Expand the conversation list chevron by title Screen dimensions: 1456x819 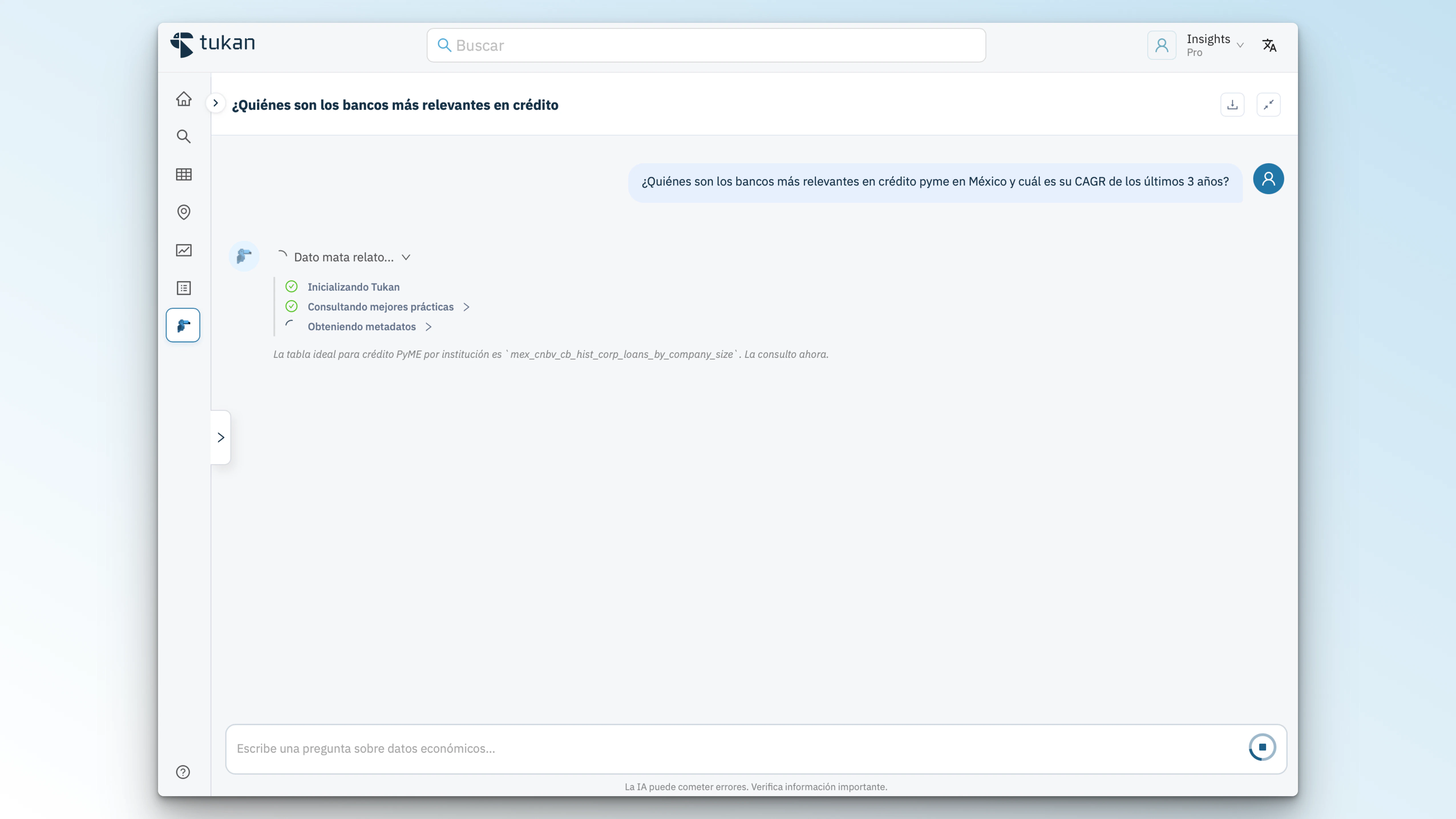(215, 103)
